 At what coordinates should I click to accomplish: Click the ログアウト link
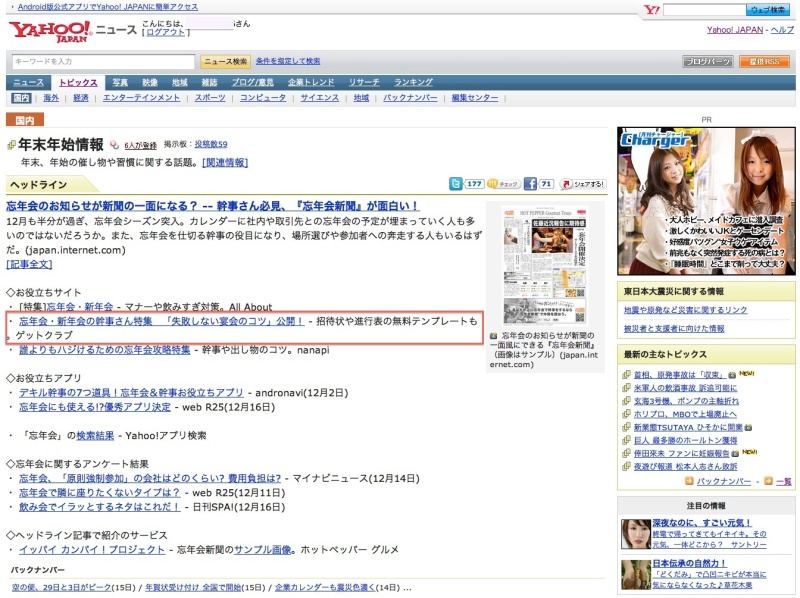[x=164, y=33]
